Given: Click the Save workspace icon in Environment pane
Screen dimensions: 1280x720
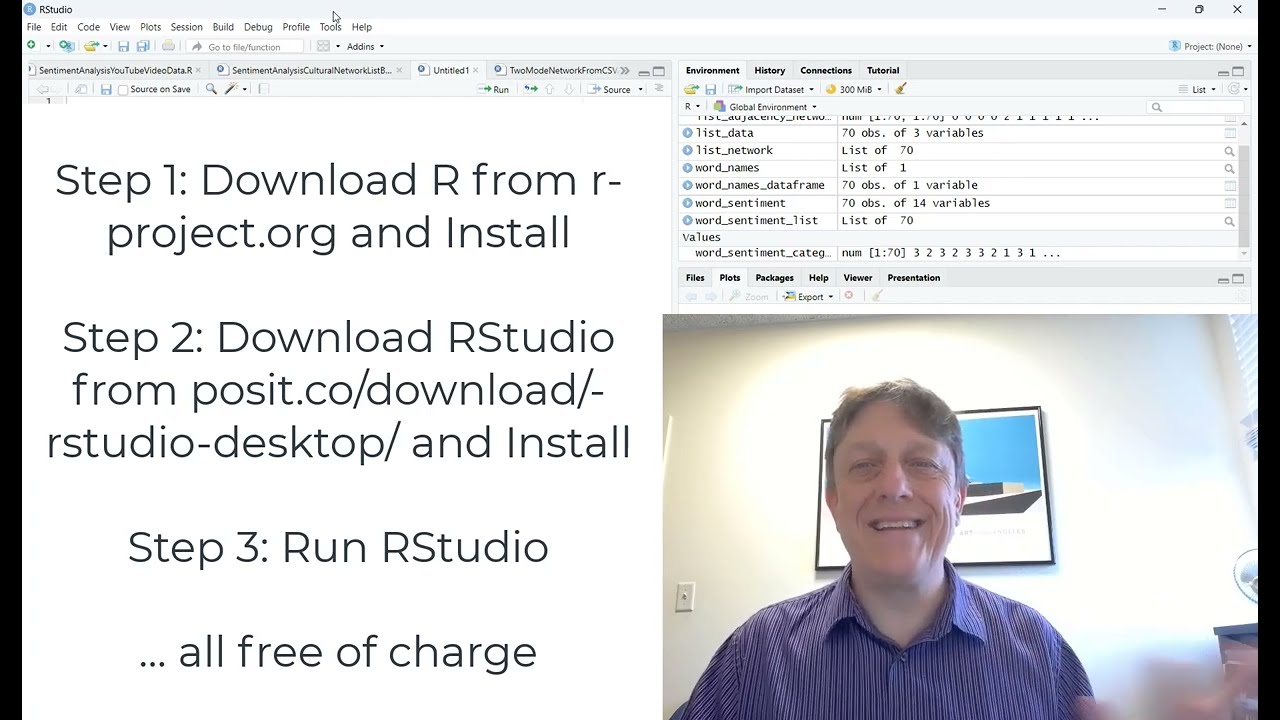Looking at the screenshot, I should [x=711, y=89].
